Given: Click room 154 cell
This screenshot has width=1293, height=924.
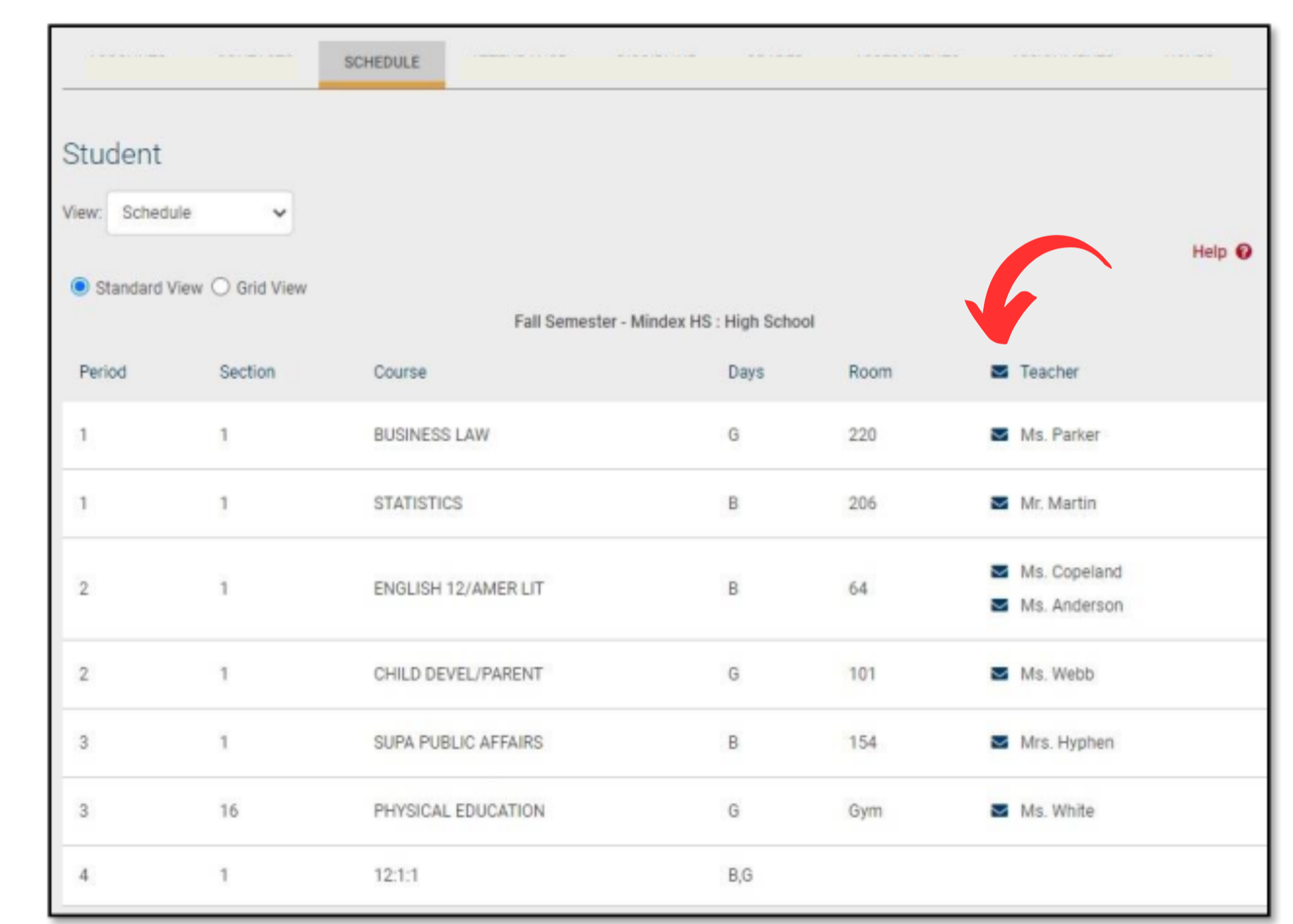Looking at the screenshot, I should point(862,742).
